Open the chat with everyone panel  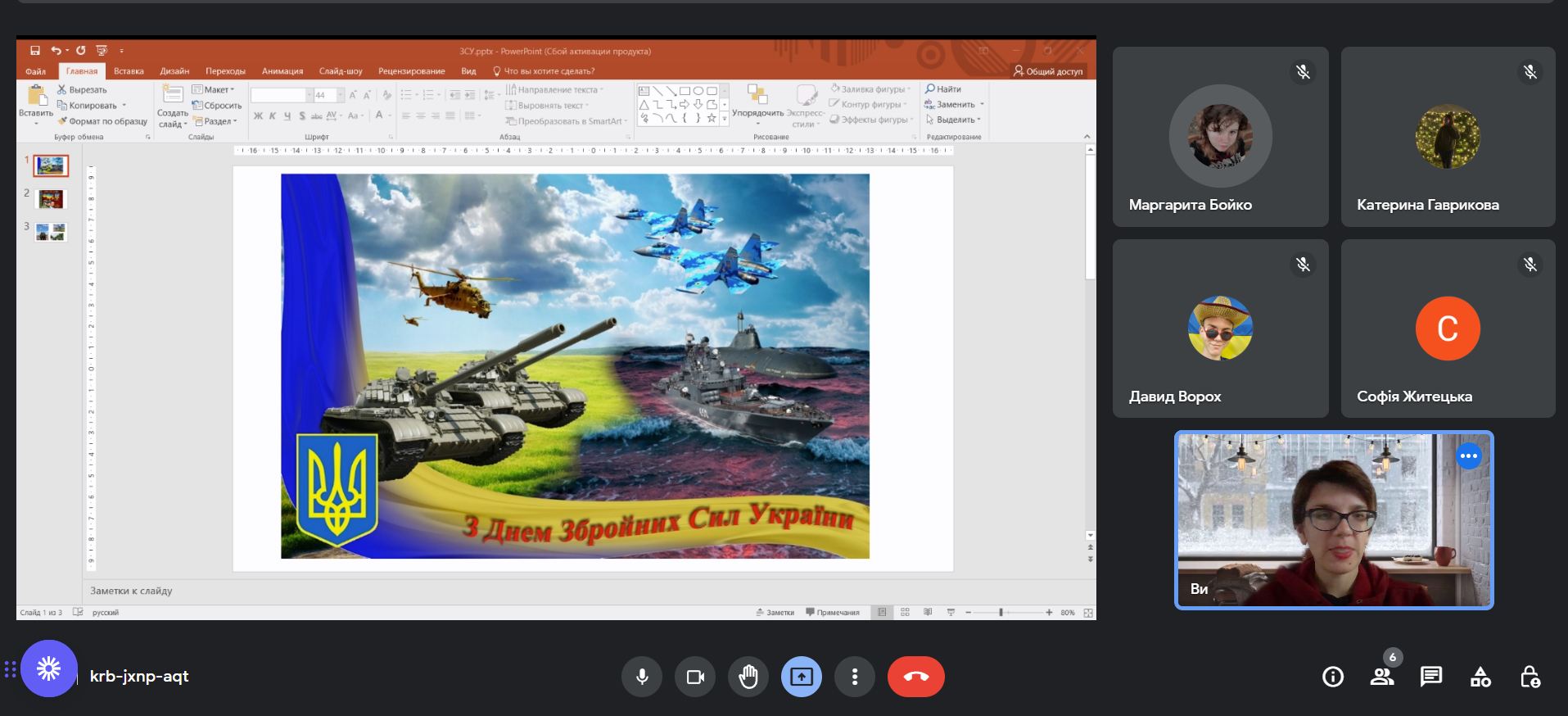(1431, 677)
